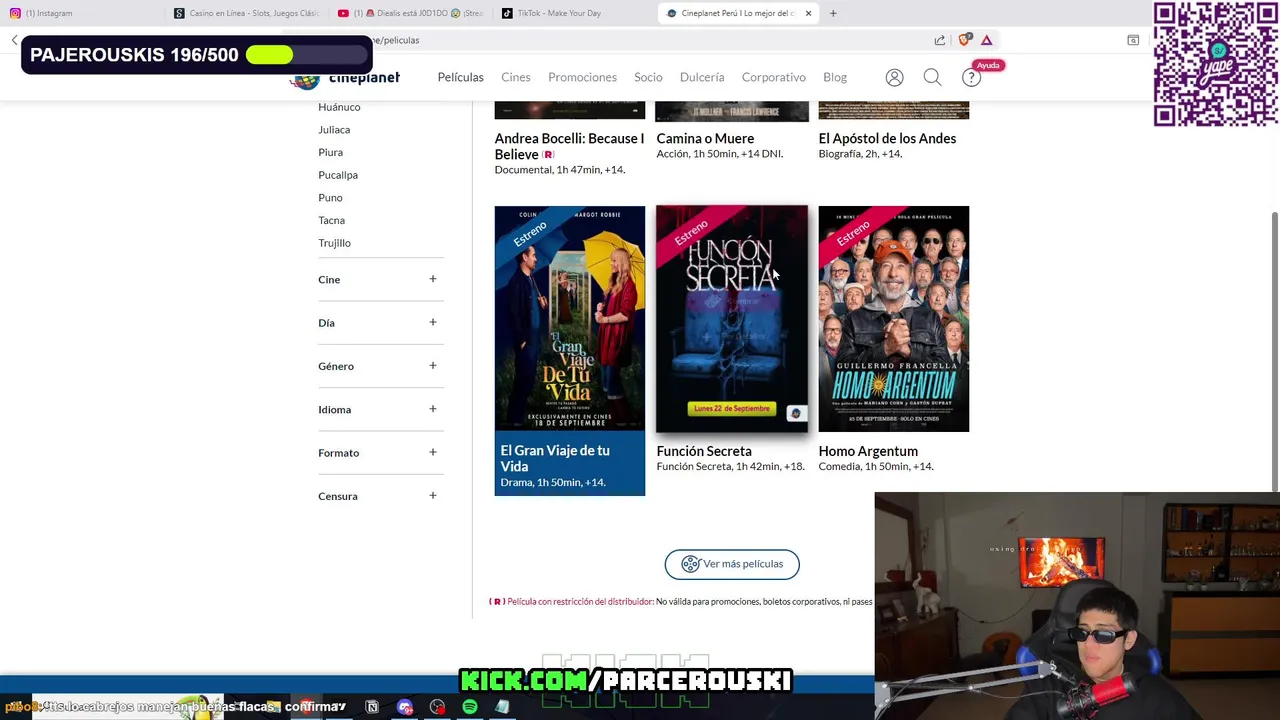Click the browser share page icon
This screenshot has height=720, width=1280.
(x=940, y=40)
